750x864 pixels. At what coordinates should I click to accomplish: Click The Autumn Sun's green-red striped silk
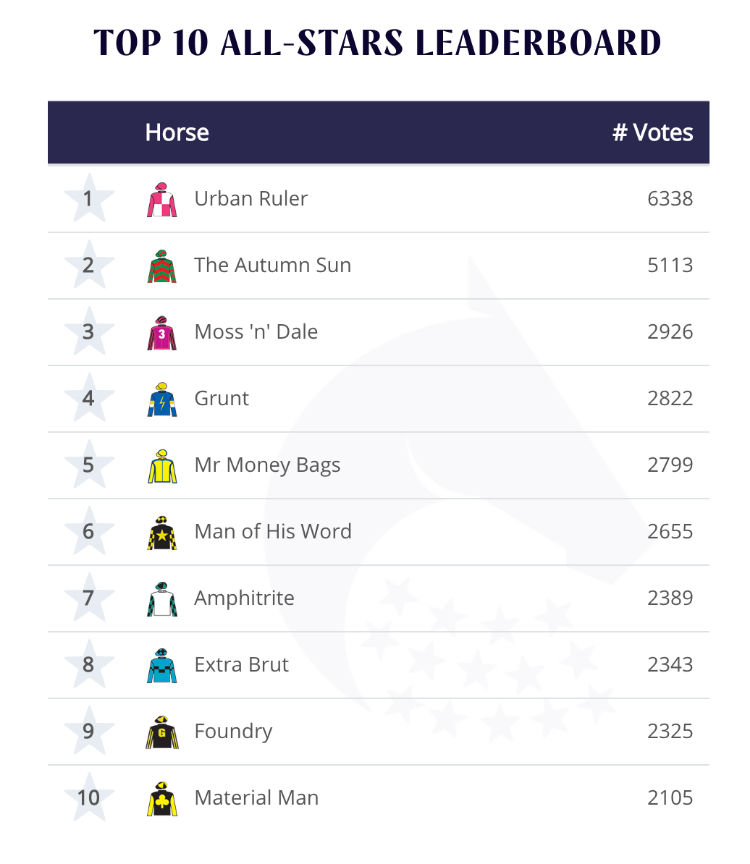click(162, 266)
